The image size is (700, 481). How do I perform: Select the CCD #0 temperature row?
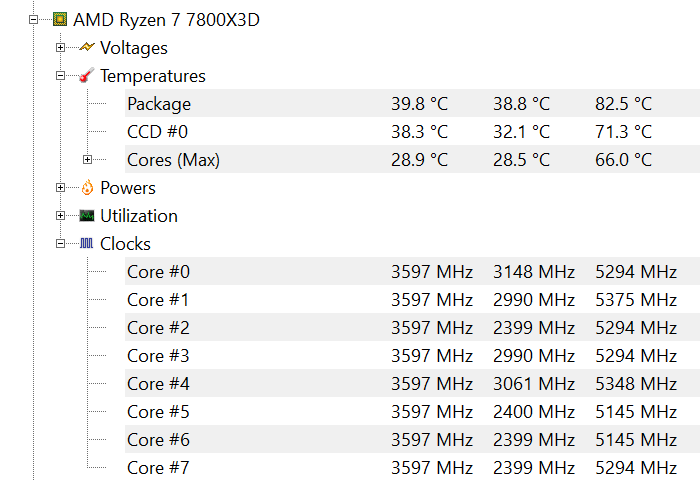[157, 132]
